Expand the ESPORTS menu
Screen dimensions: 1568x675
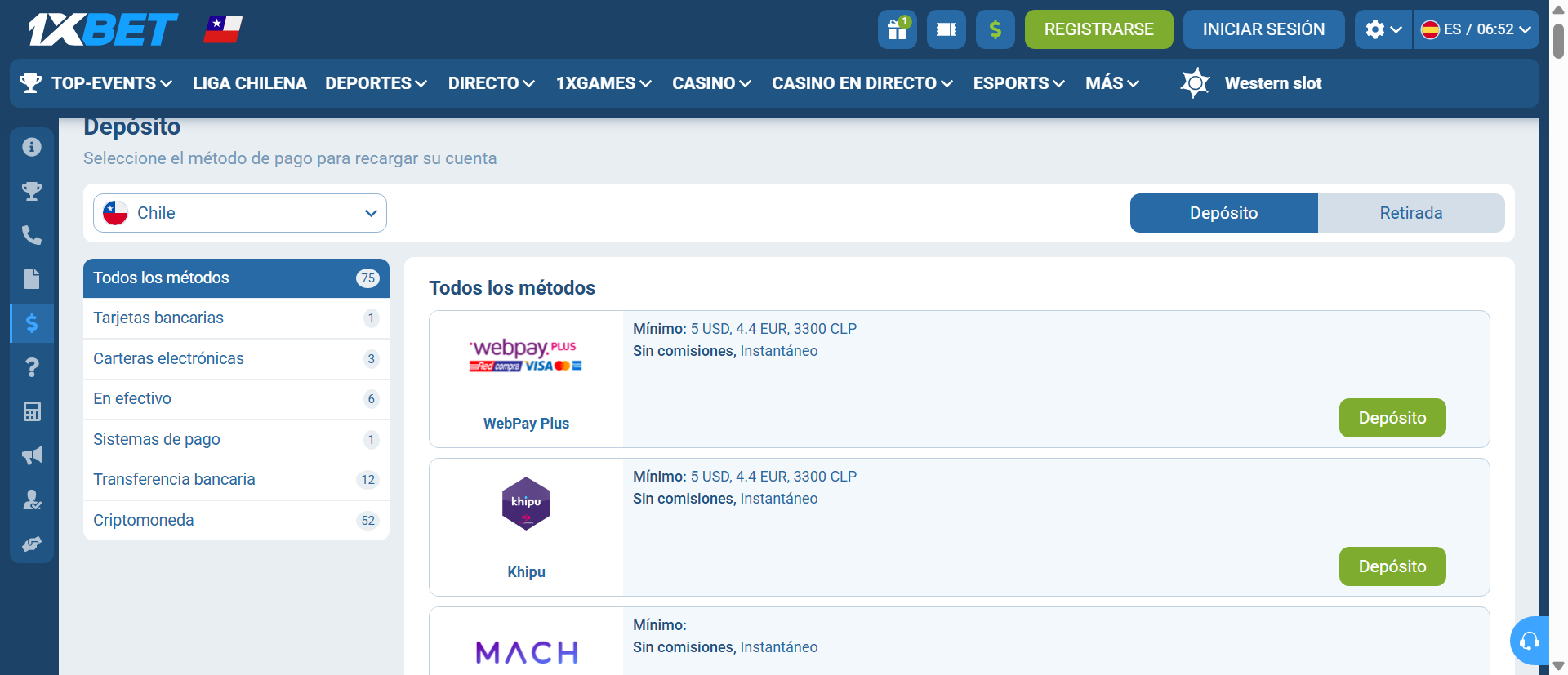(1019, 83)
